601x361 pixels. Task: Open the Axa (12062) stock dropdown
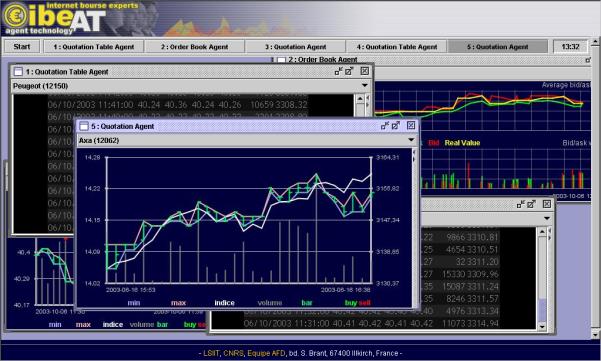coord(411,140)
